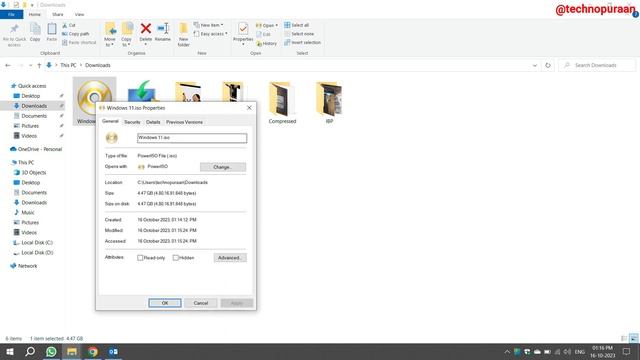Viewport: 640px width, 360px height.
Task: Select Music in navigation pane
Action: point(24,213)
